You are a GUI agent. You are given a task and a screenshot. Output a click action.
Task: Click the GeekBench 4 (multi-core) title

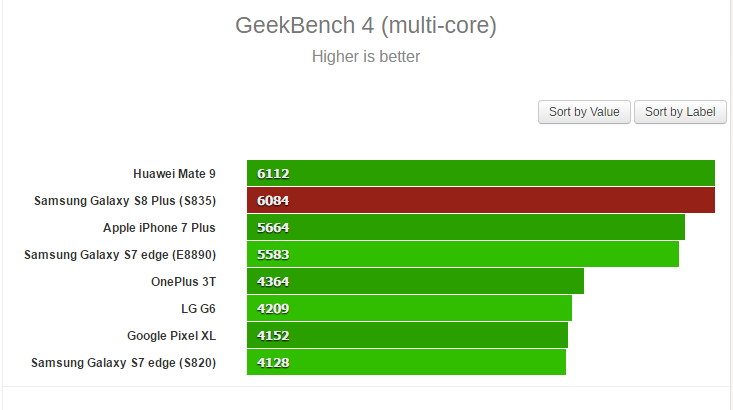coord(366,25)
